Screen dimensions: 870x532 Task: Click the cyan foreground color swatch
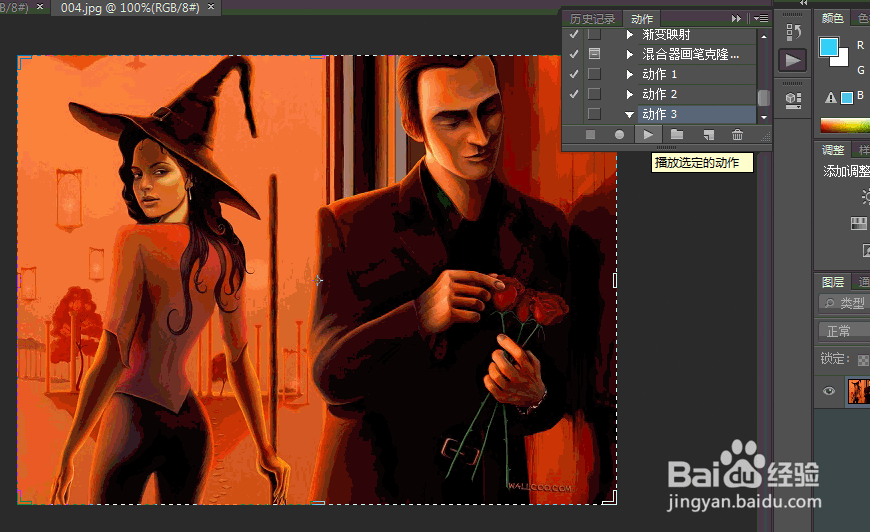pos(828,47)
